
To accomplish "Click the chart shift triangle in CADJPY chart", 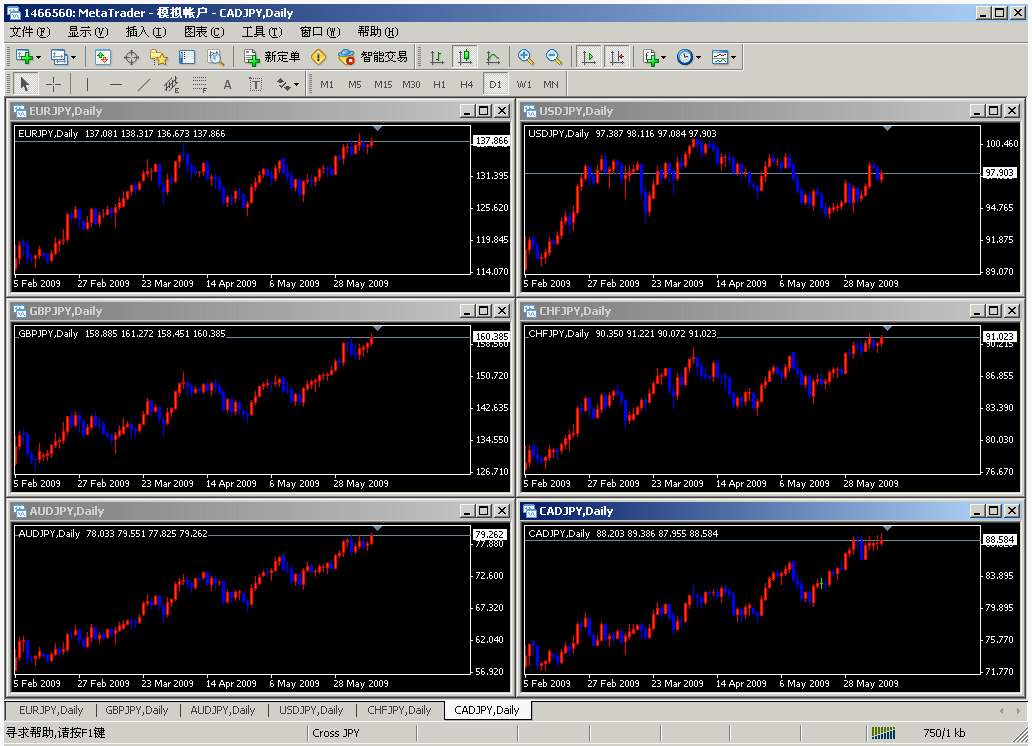I will tap(887, 528).
